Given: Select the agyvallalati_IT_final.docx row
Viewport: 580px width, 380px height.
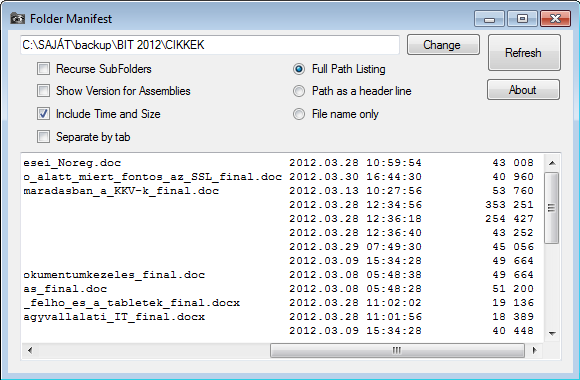Looking at the screenshot, I should point(279,317).
